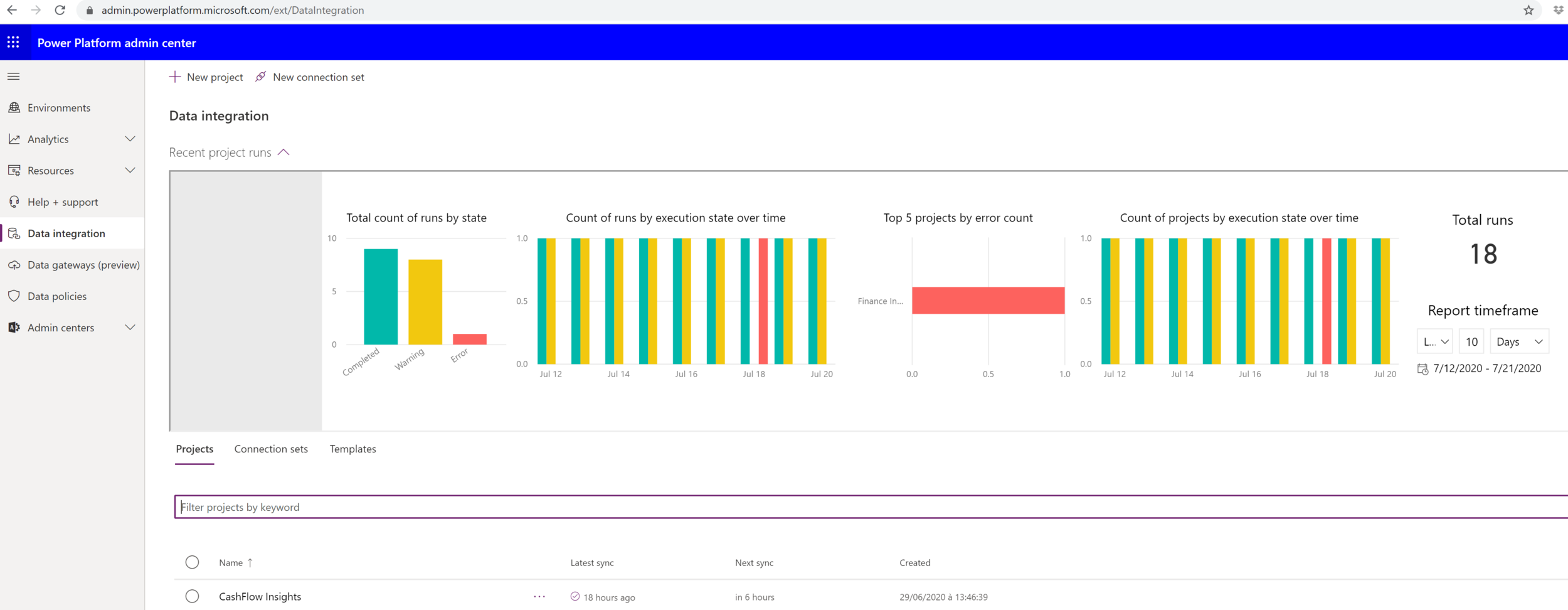Sort by Next sync column header
Image resolution: width=1568 pixels, height=610 pixels.
tap(754, 563)
